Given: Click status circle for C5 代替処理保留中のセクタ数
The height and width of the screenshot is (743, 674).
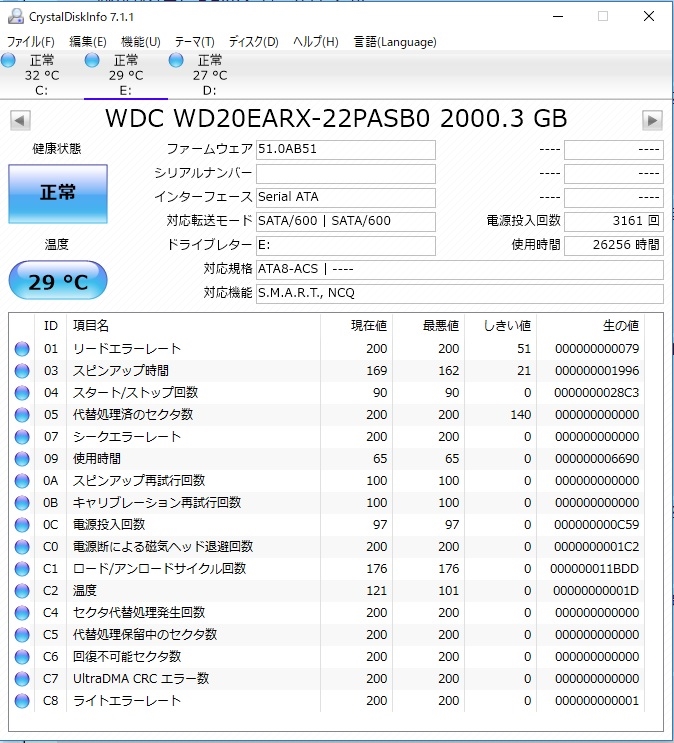Looking at the screenshot, I should pos(22,635).
